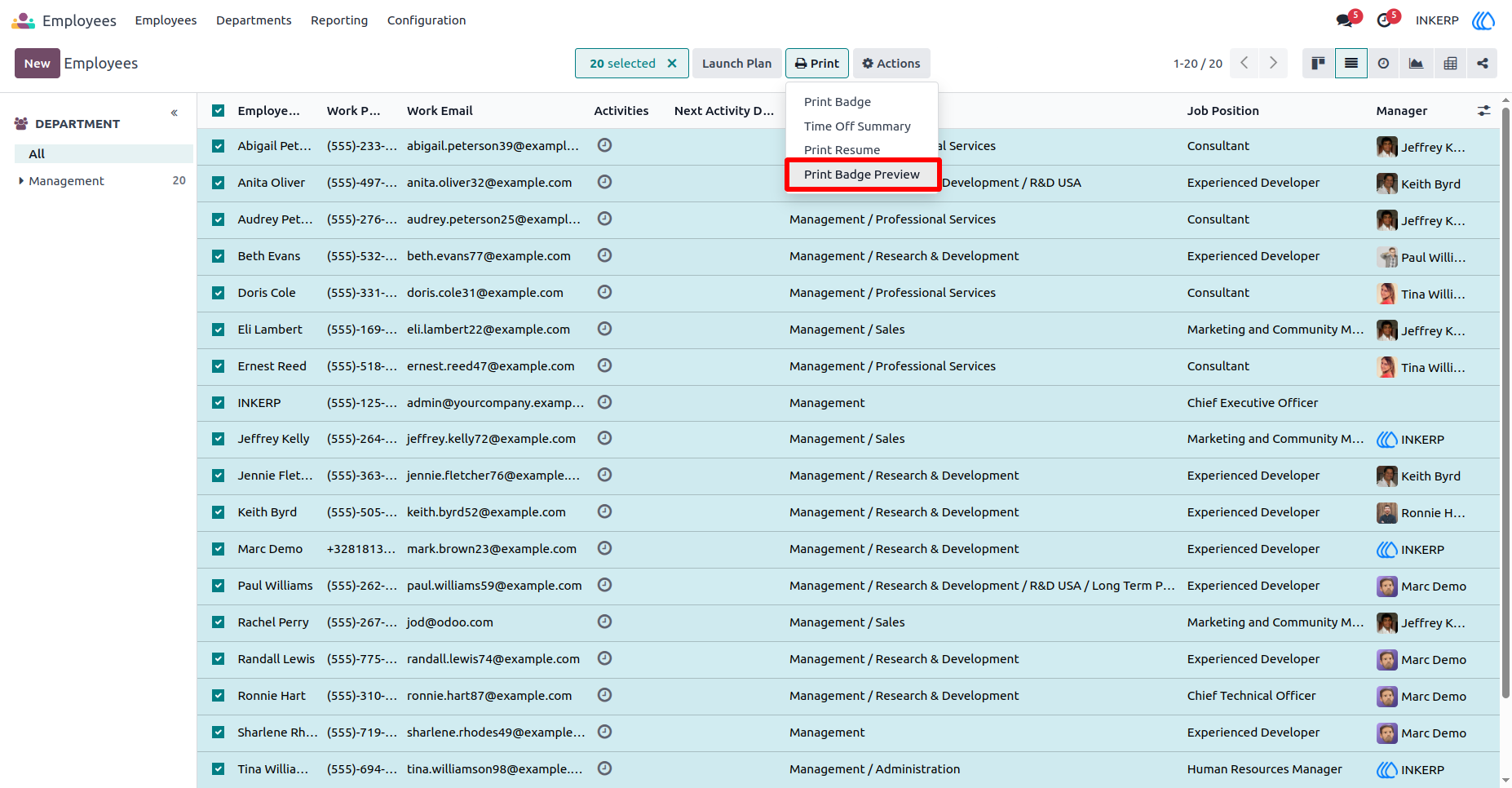Switch to Kanban view
The width and height of the screenshot is (1512, 788).
point(1319,64)
